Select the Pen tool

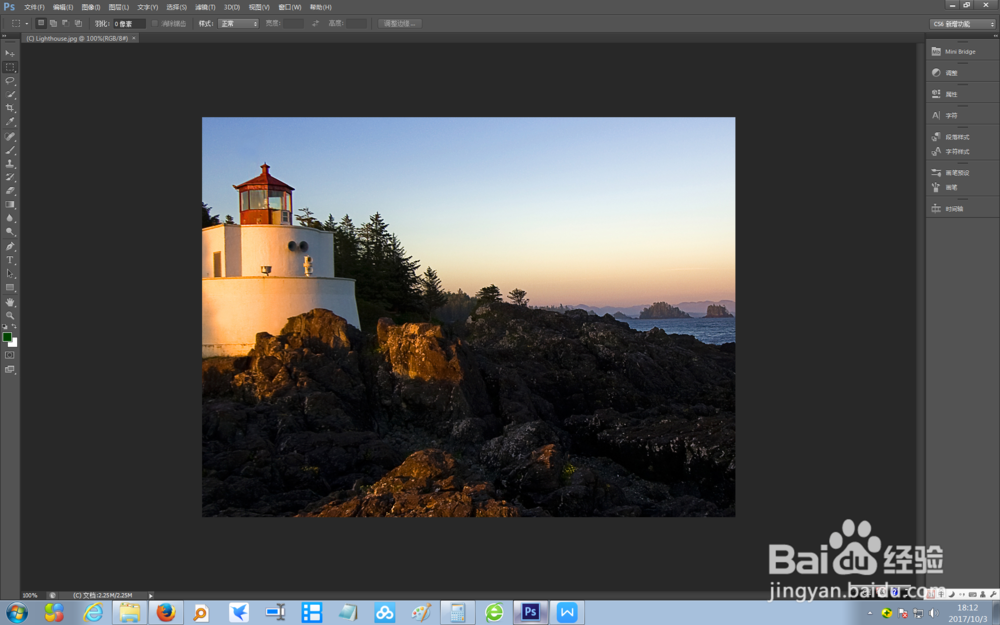pos(10,246)
